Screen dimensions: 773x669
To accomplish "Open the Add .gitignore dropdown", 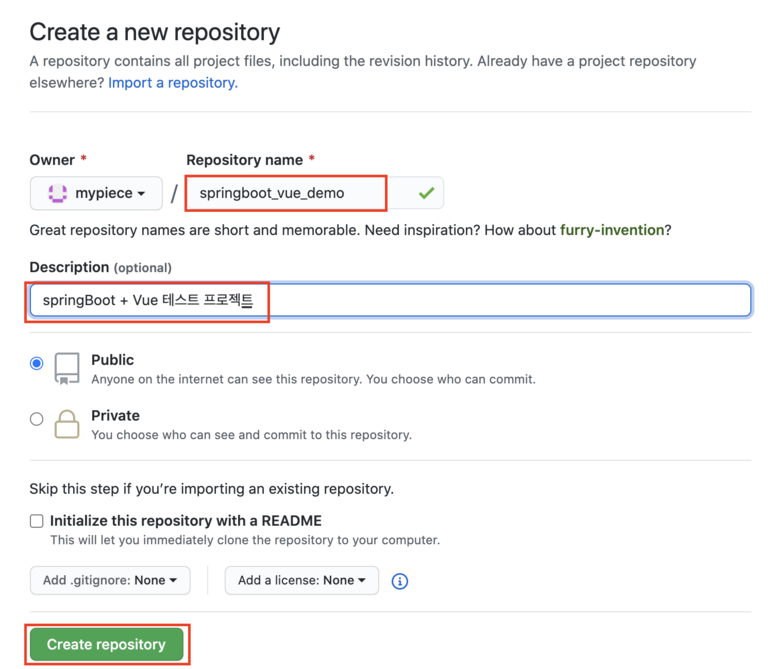I will point(110,580).
